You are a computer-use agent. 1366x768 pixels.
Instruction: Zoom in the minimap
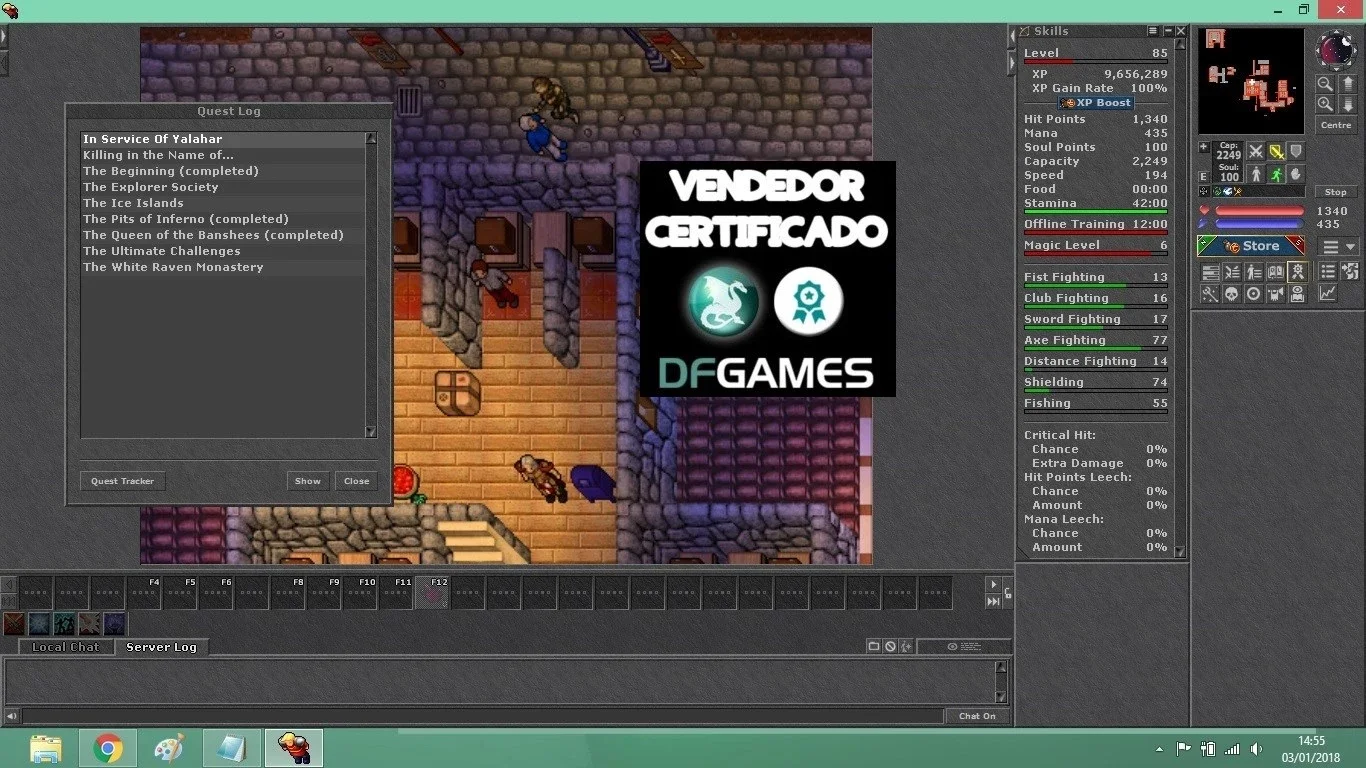[x=1324, y=104]
